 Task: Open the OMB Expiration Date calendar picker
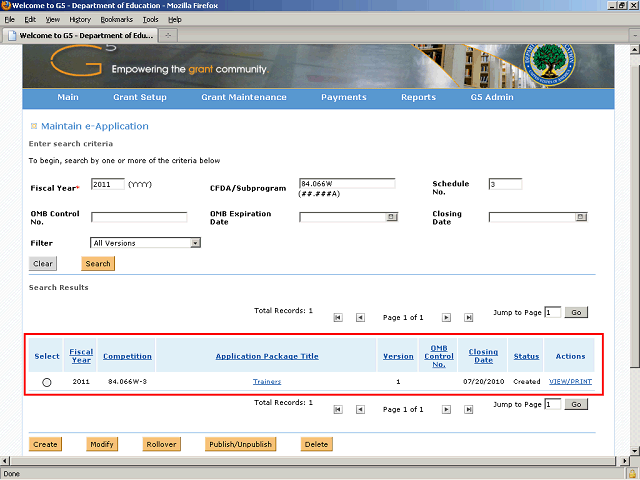coord(391,217)
